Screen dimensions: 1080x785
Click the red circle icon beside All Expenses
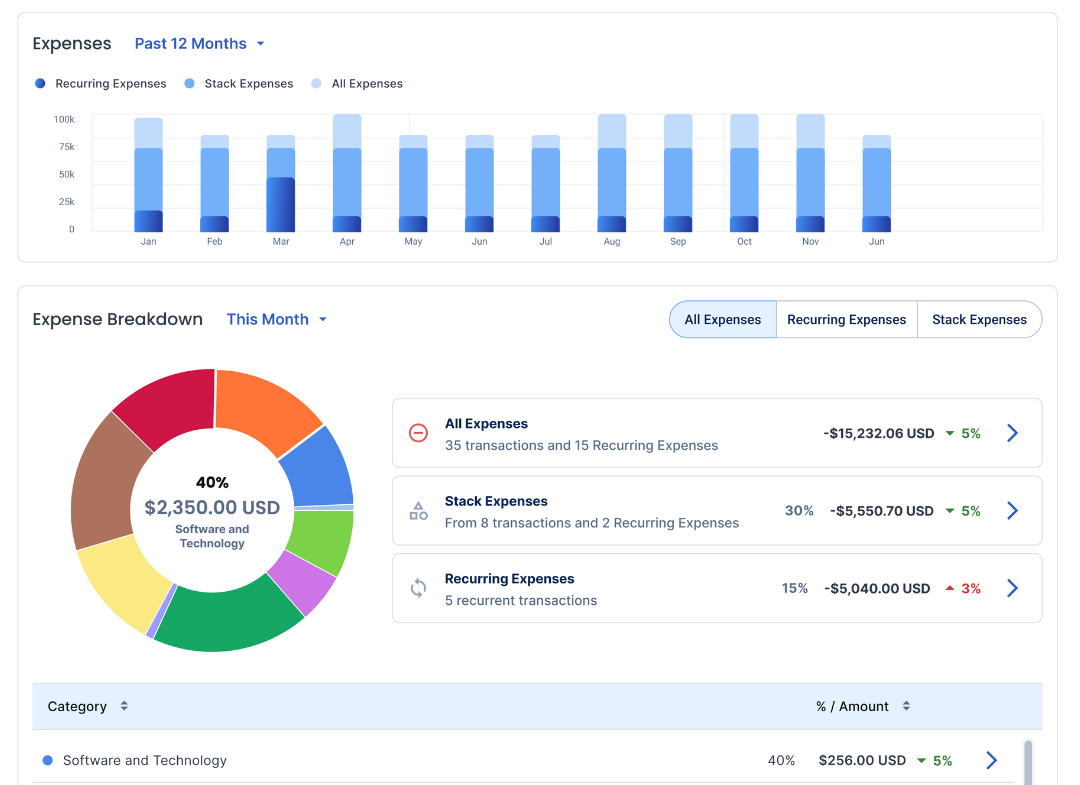point(418,433)
